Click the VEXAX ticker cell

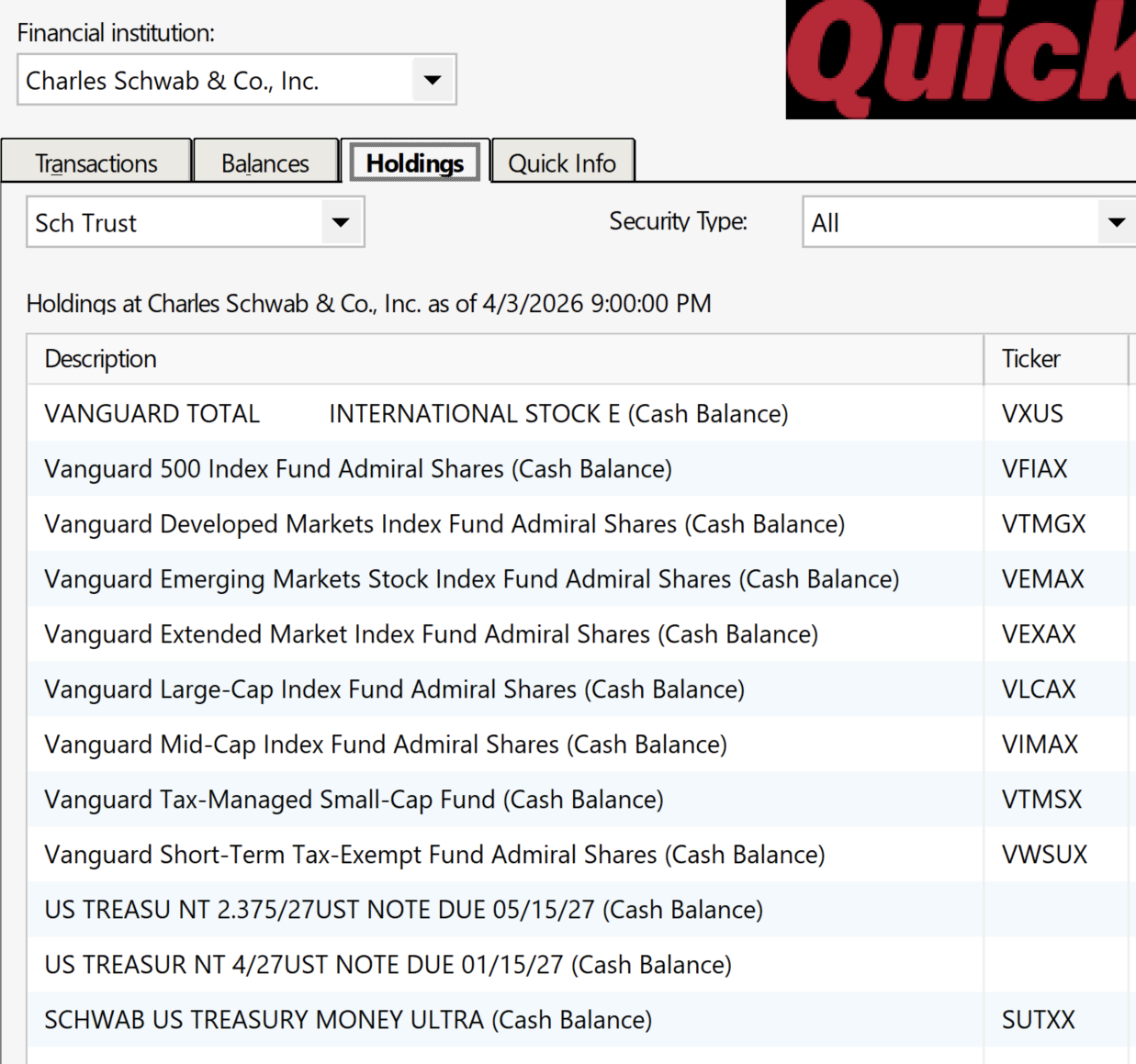click(1056, 633)
